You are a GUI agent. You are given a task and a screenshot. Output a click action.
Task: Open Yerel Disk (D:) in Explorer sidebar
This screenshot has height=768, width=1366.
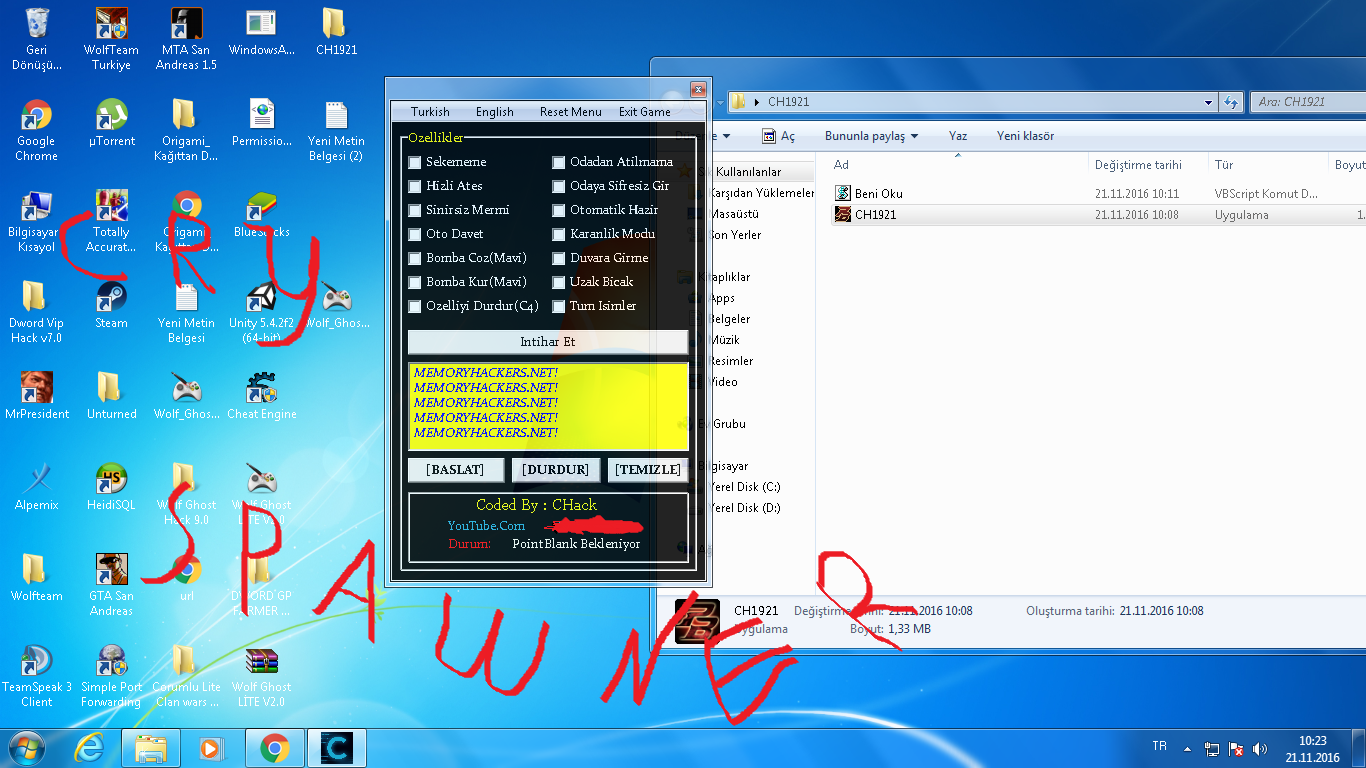coord(744,508)
